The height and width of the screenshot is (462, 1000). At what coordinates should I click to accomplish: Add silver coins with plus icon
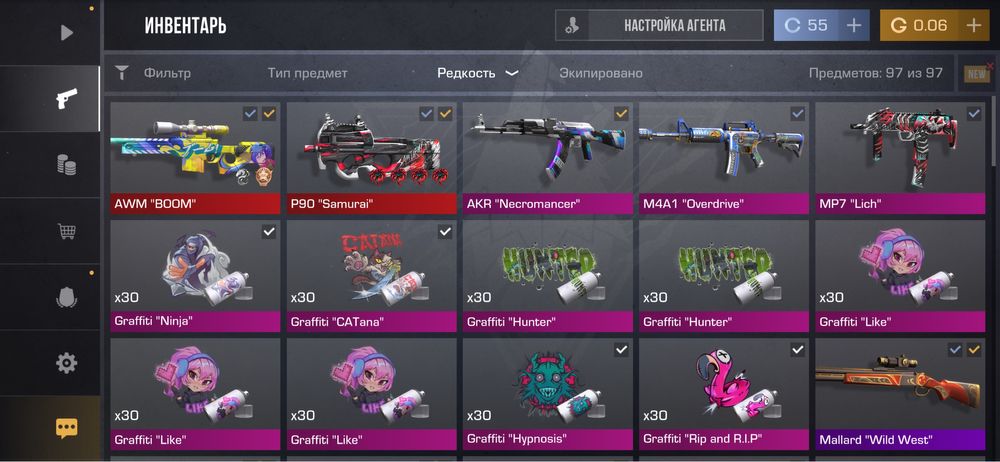(x=853, y=26)
